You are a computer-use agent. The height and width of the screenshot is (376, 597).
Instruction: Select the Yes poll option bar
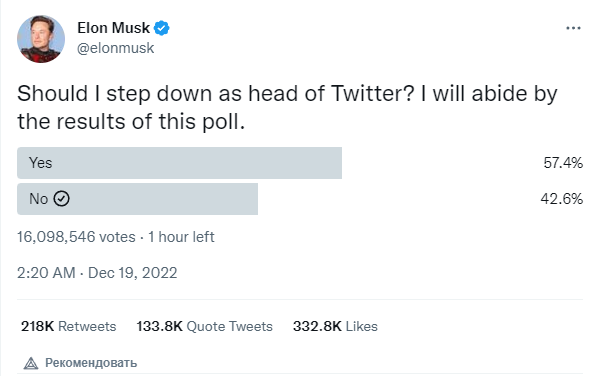click(179, 163)
